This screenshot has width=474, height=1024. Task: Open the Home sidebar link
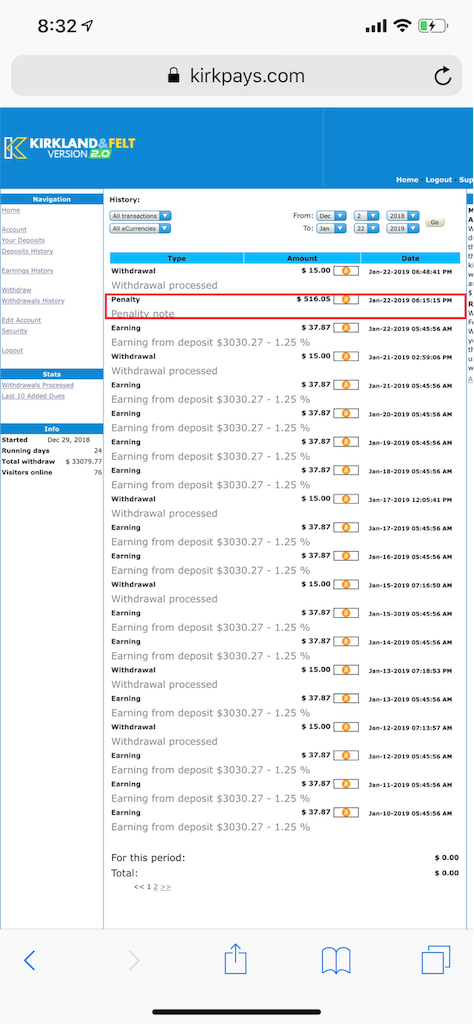click(10, 210)
